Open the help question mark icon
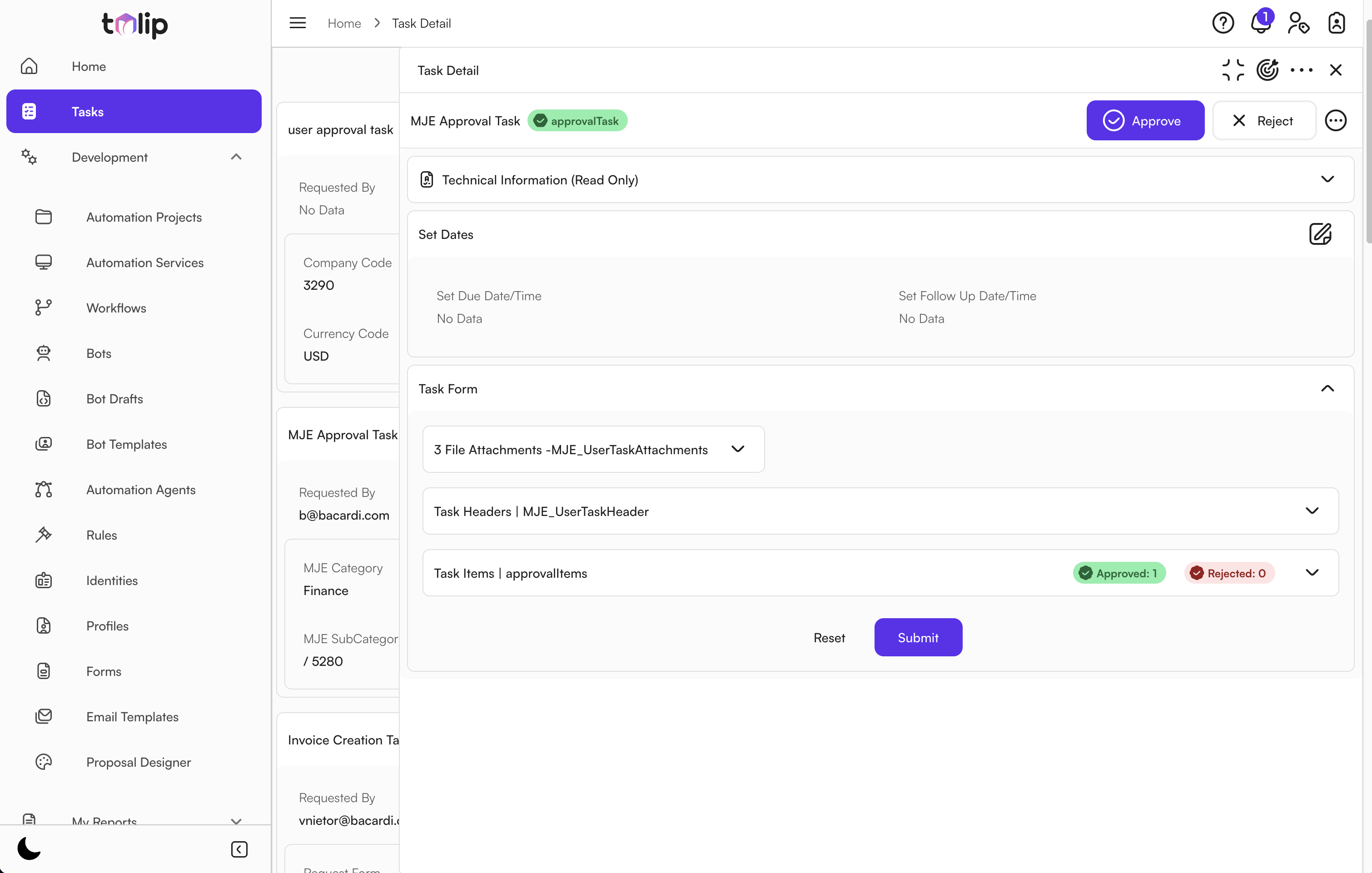 [x=1223, y=23]
